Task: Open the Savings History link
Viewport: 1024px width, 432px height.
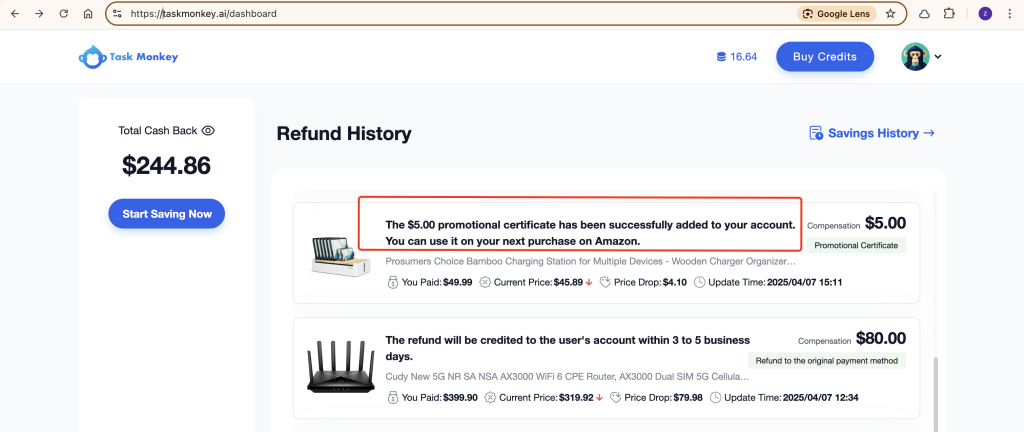Action: [x=872, y=133]
